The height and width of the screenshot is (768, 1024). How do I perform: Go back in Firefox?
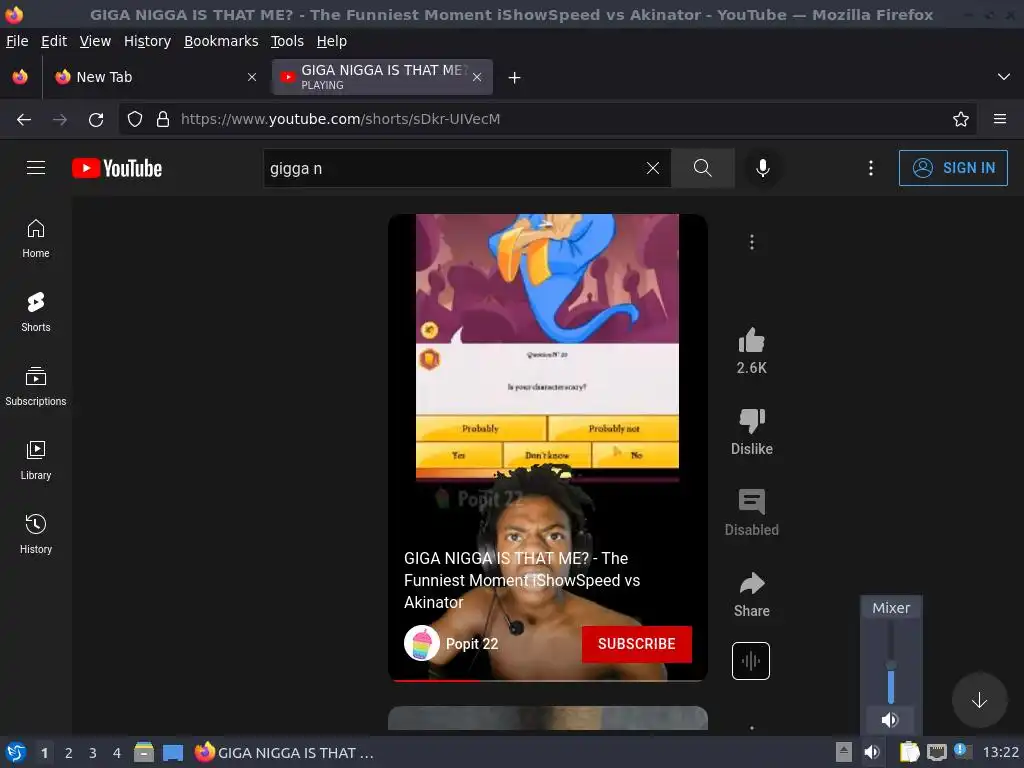tap(24, 119)
